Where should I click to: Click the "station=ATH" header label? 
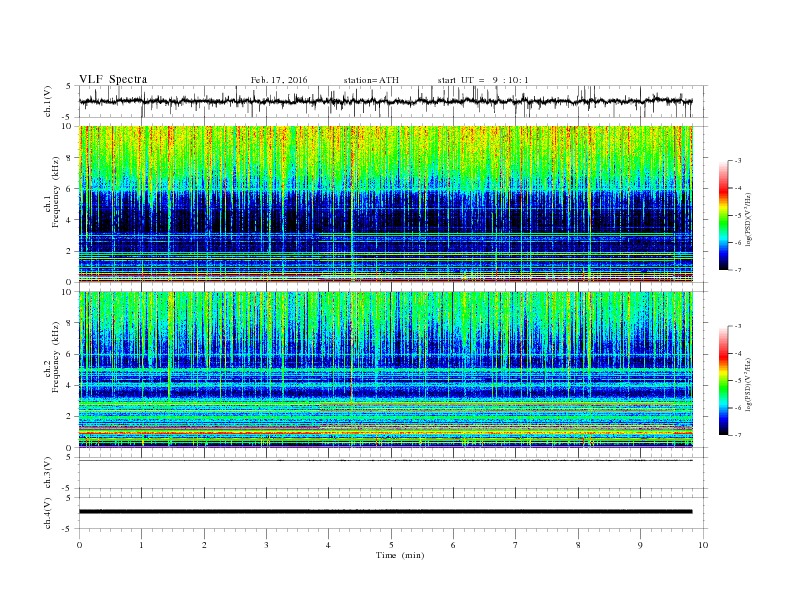click(x=371, y=80)
